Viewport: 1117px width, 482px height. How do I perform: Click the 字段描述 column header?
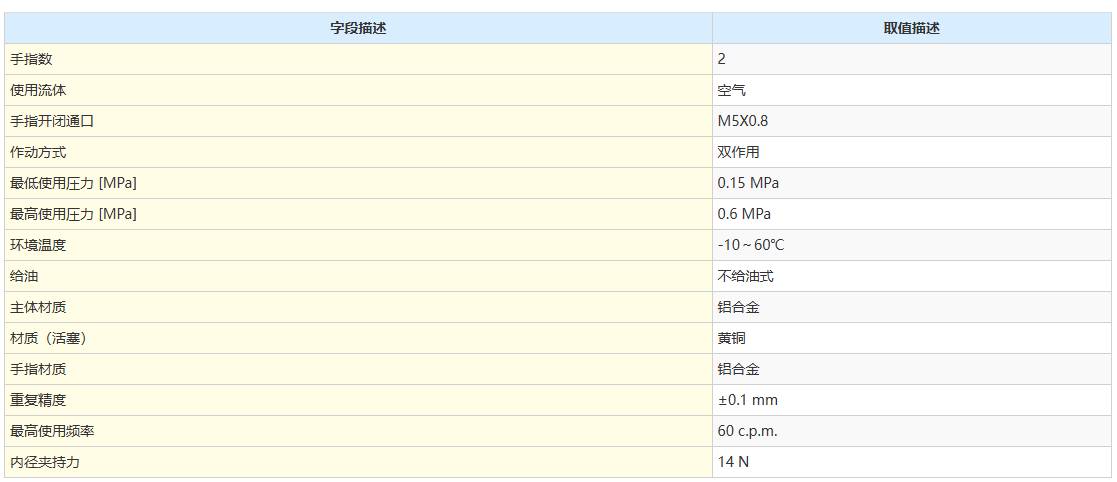tap(358, 28)
